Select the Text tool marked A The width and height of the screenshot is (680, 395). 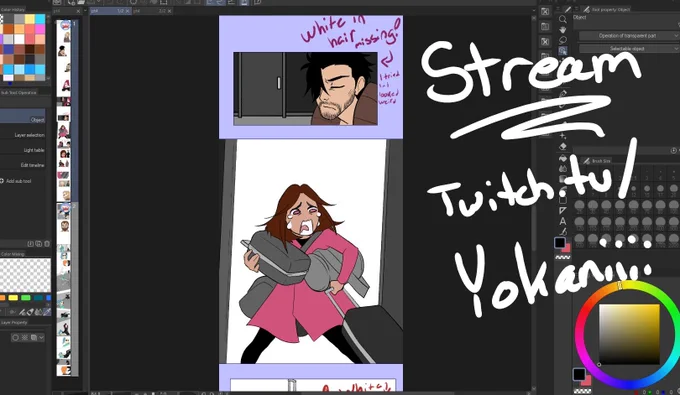pos(562,221)
